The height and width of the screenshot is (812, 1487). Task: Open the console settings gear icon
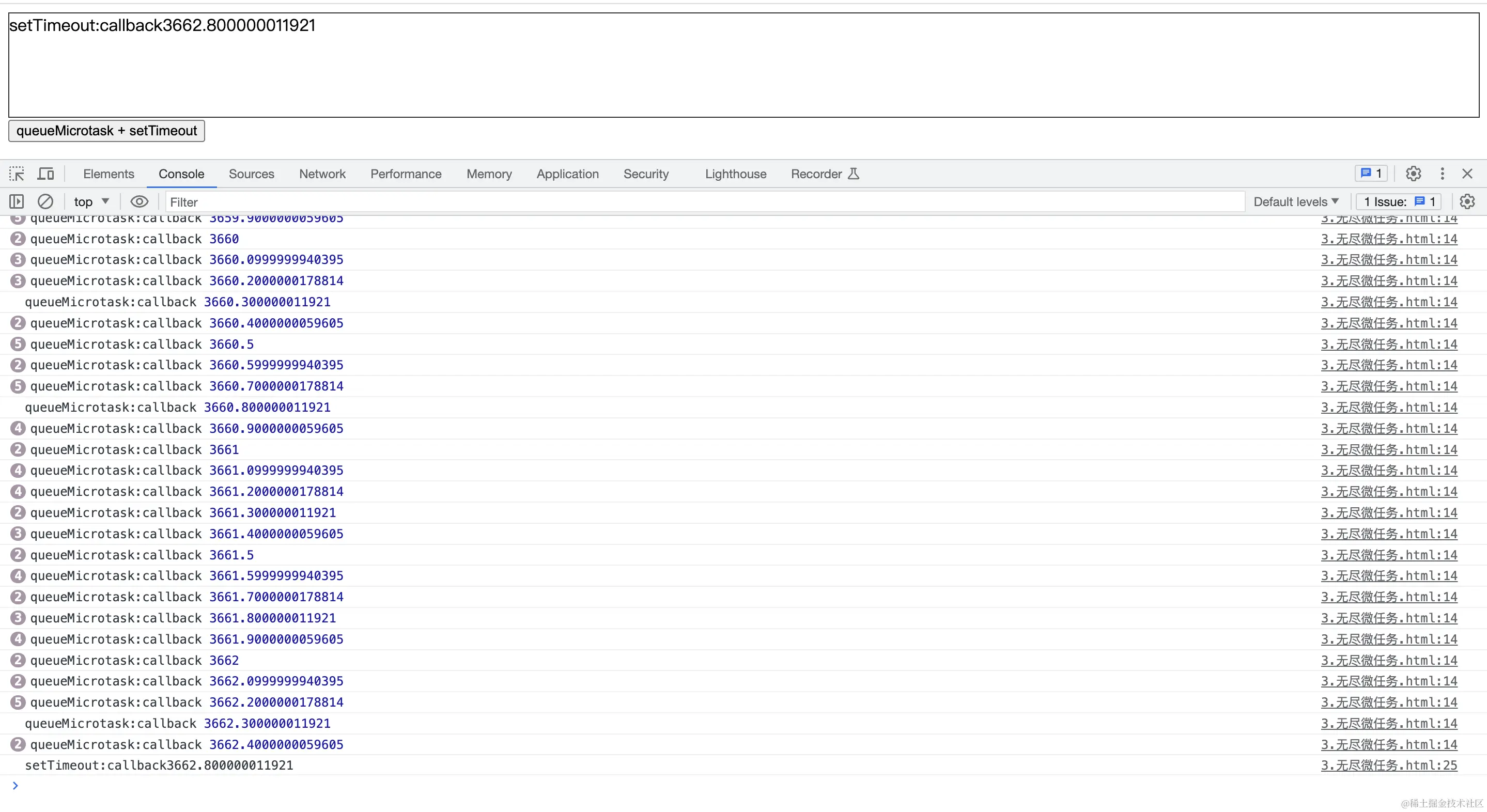(1467, 201)
